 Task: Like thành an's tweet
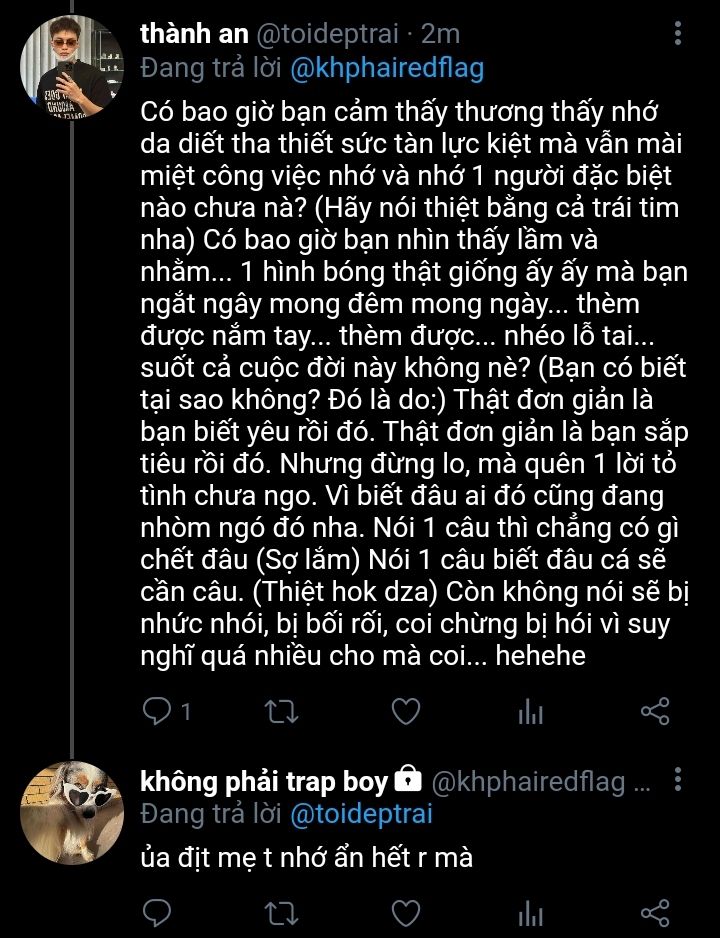(x=404, y=711)
